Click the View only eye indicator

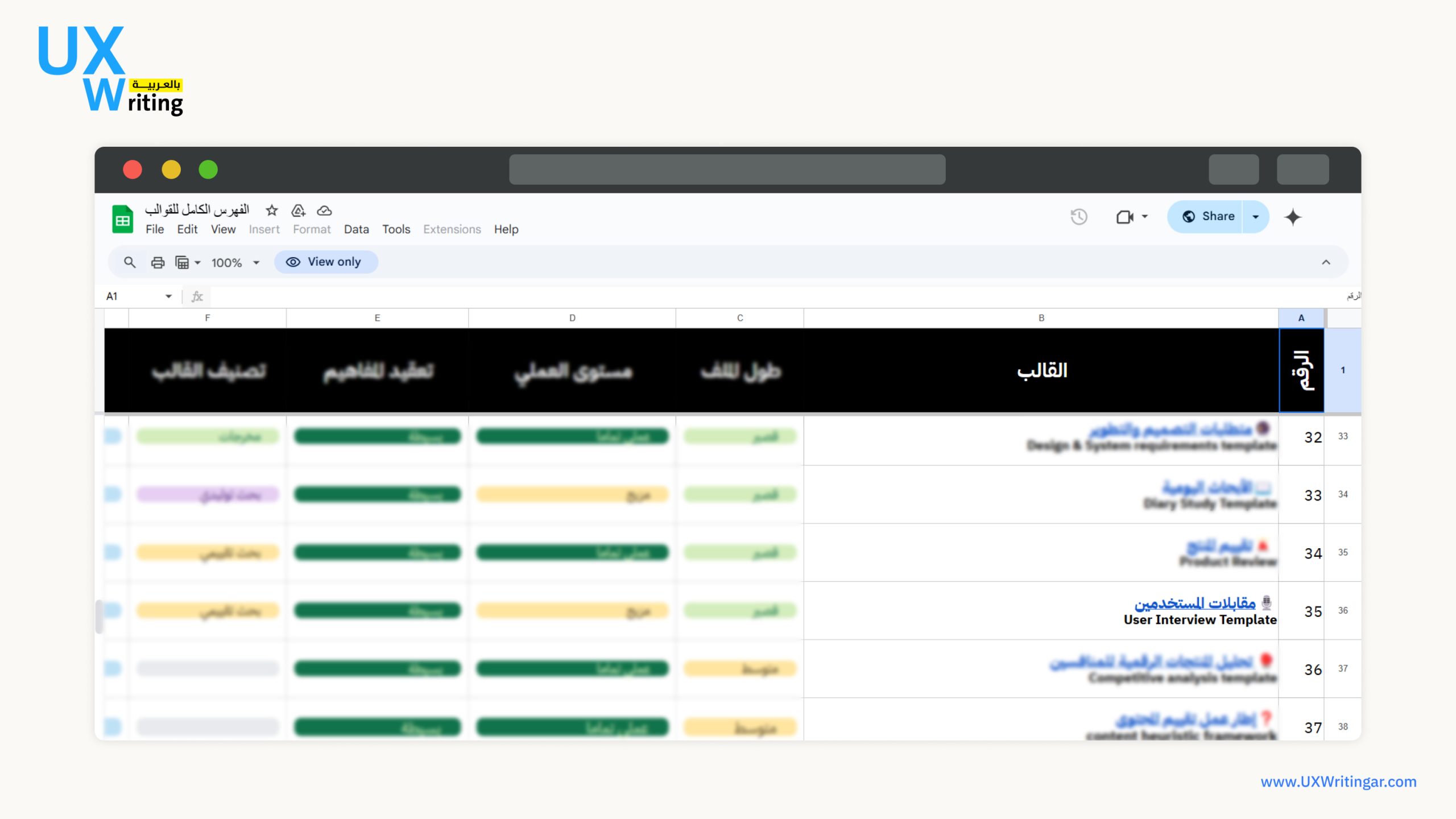(326, 262)
